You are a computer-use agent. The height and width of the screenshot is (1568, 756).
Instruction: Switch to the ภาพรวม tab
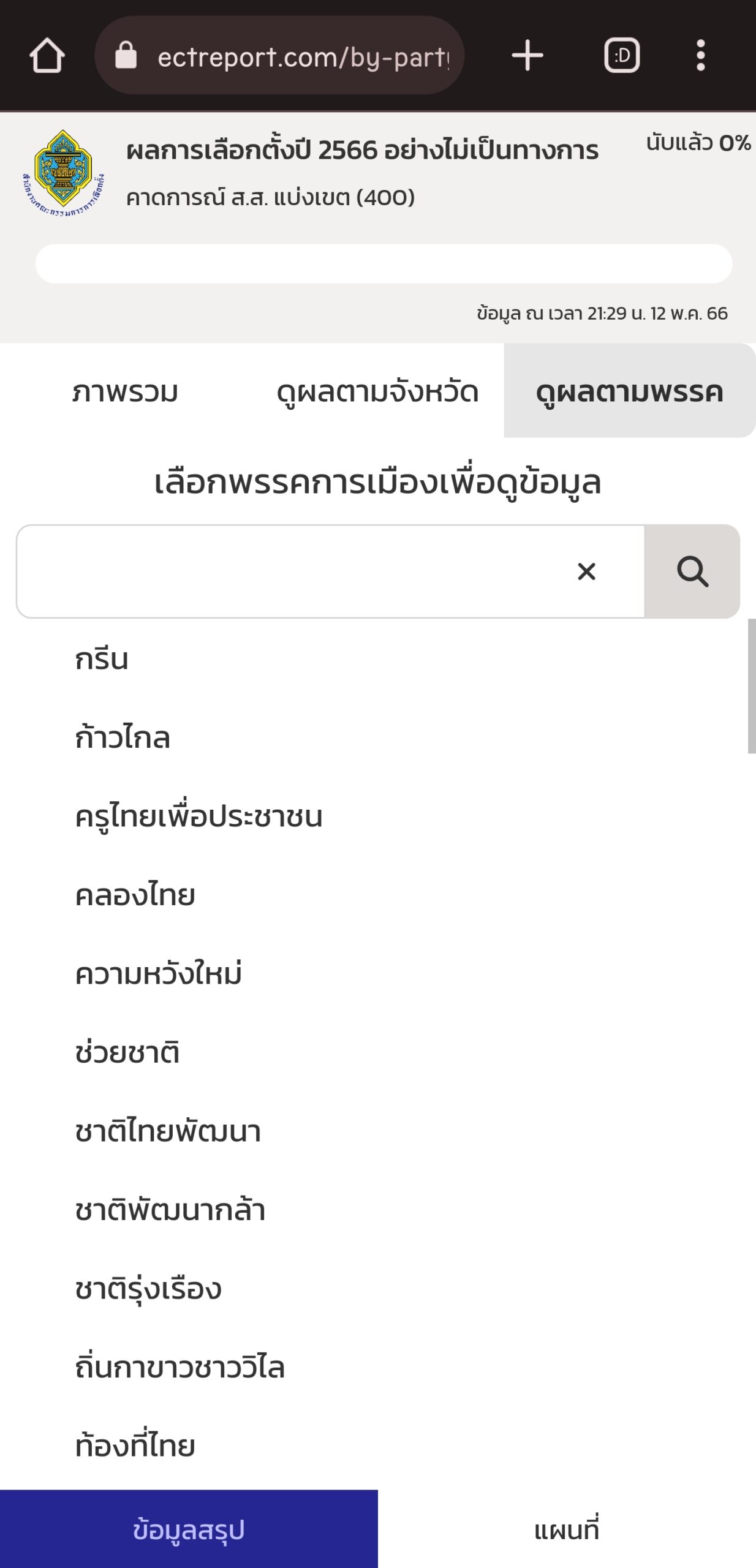(x=125, y=392)
